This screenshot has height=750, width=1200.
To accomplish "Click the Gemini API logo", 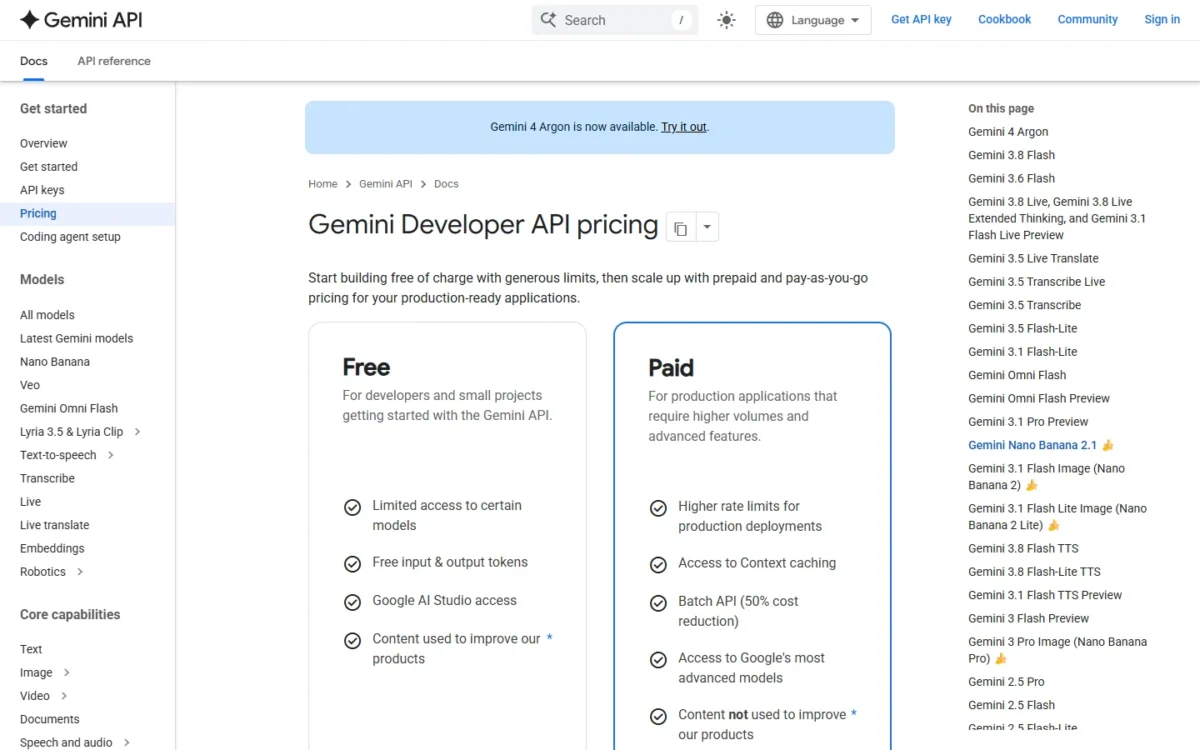I will (x=82, y=19).
